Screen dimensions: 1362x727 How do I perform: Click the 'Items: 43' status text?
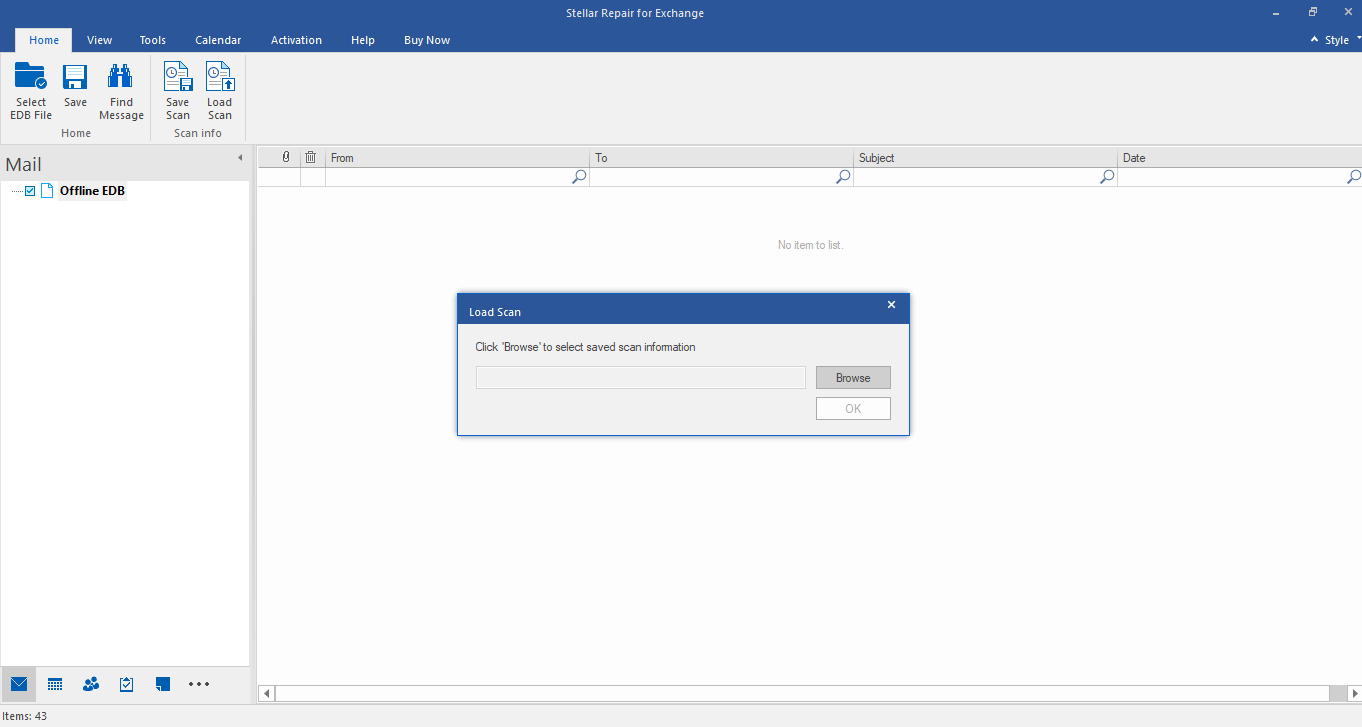[25, 716]
